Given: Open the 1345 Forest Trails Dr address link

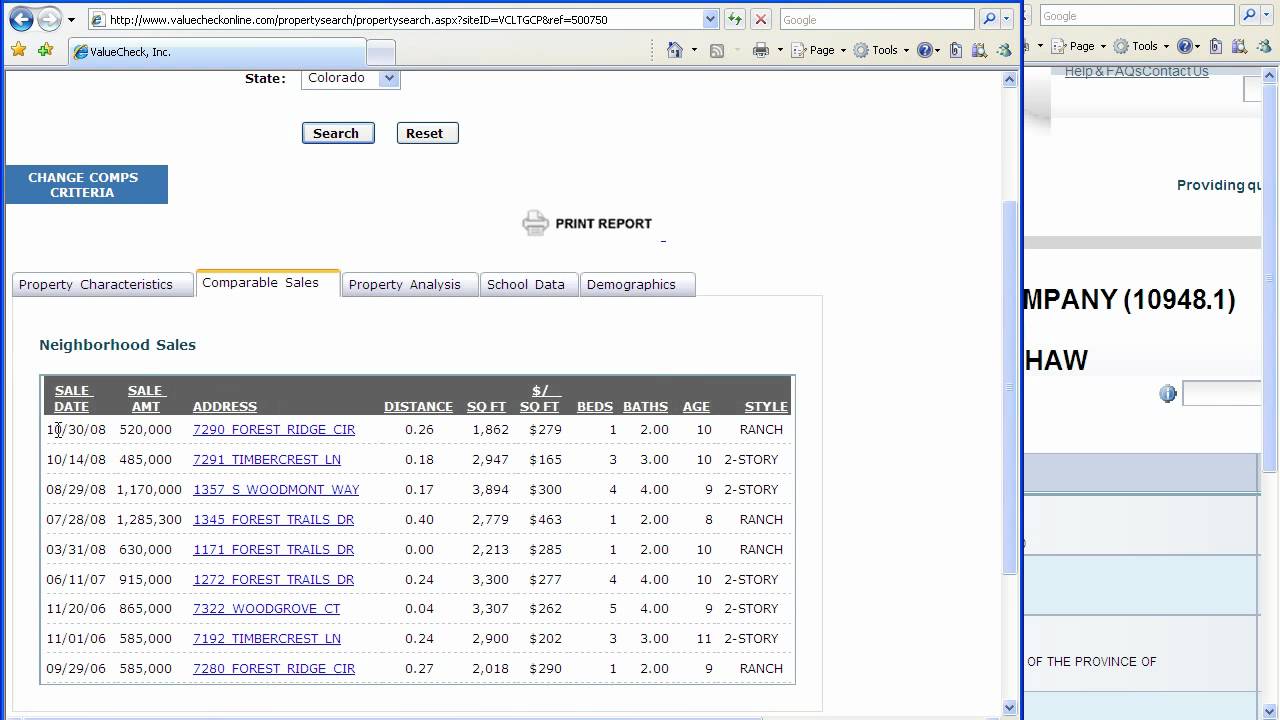Looking at the screenshot, I should click(x=273, y=519).
